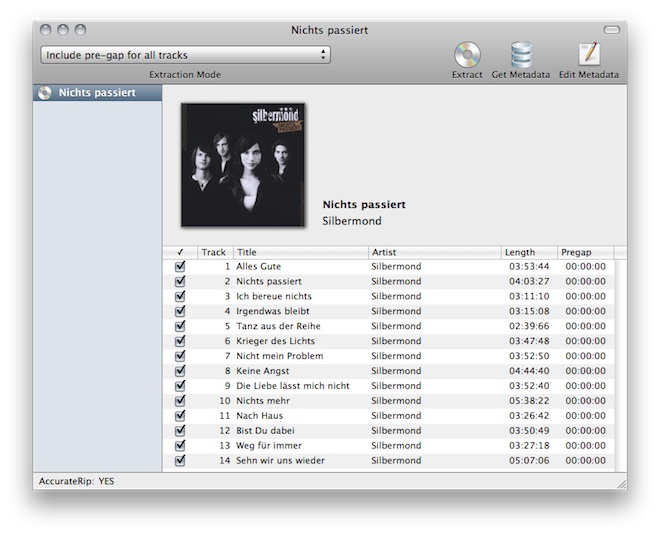Uncheck track 8 Keine Angst
Image resolution: width=660 pixels, height=535 pixels.
[180, 371]
